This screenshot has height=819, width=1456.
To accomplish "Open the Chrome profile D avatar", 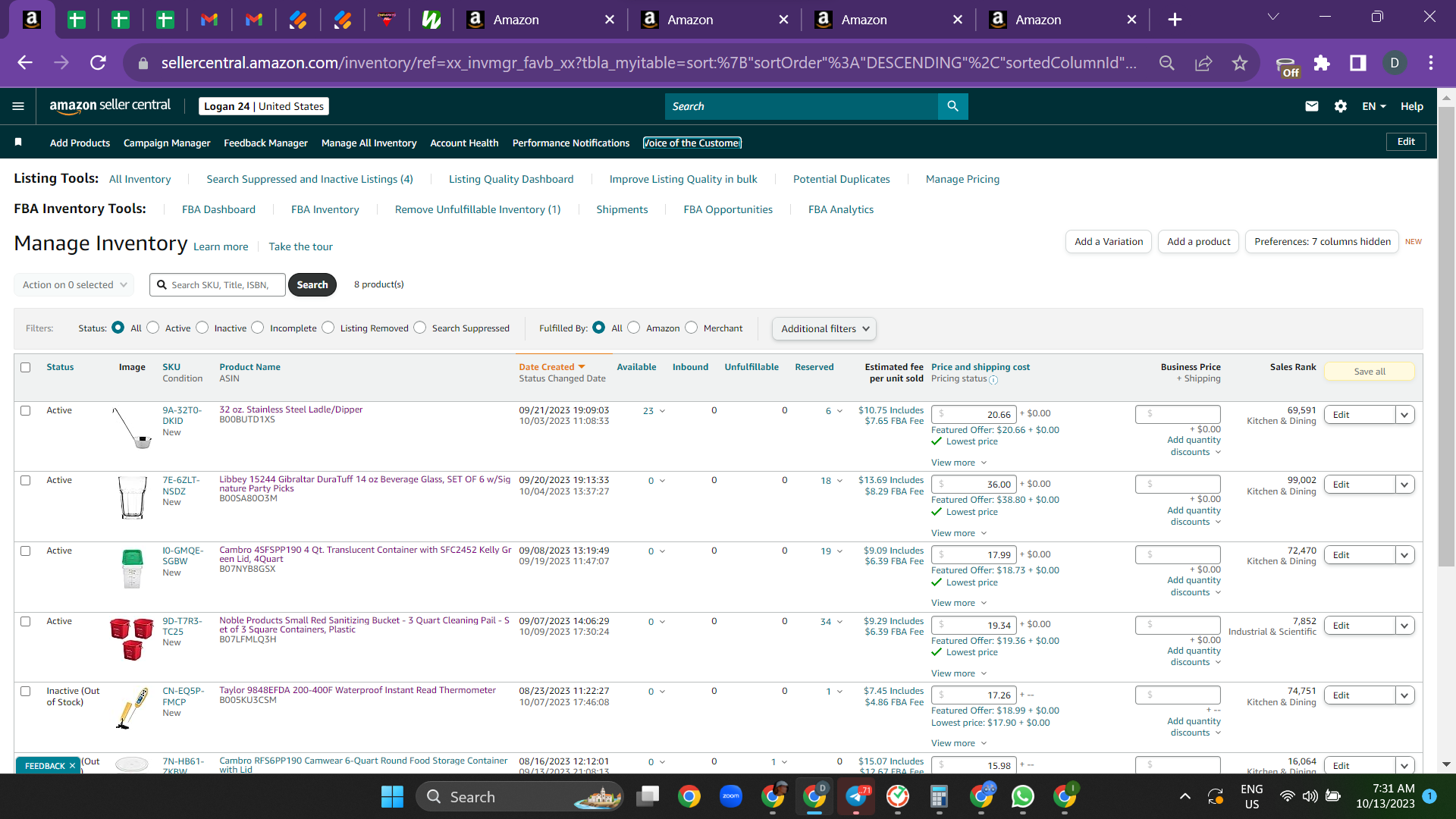I will pyautogui.click(x=1394, y=63).
